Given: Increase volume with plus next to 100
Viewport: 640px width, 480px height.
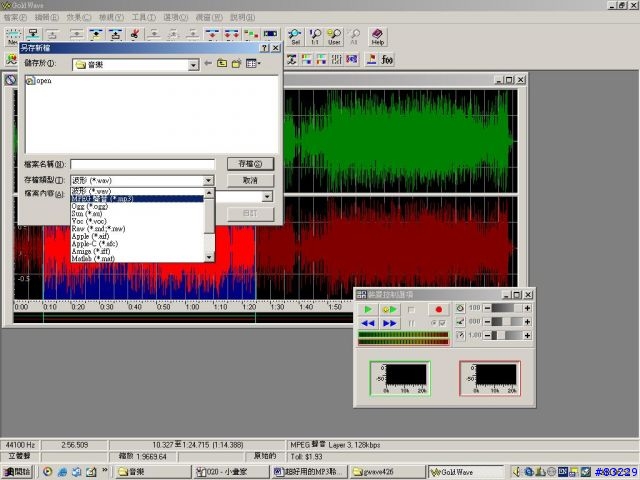Looking at the screenshot, I should [x=527, y=308].
